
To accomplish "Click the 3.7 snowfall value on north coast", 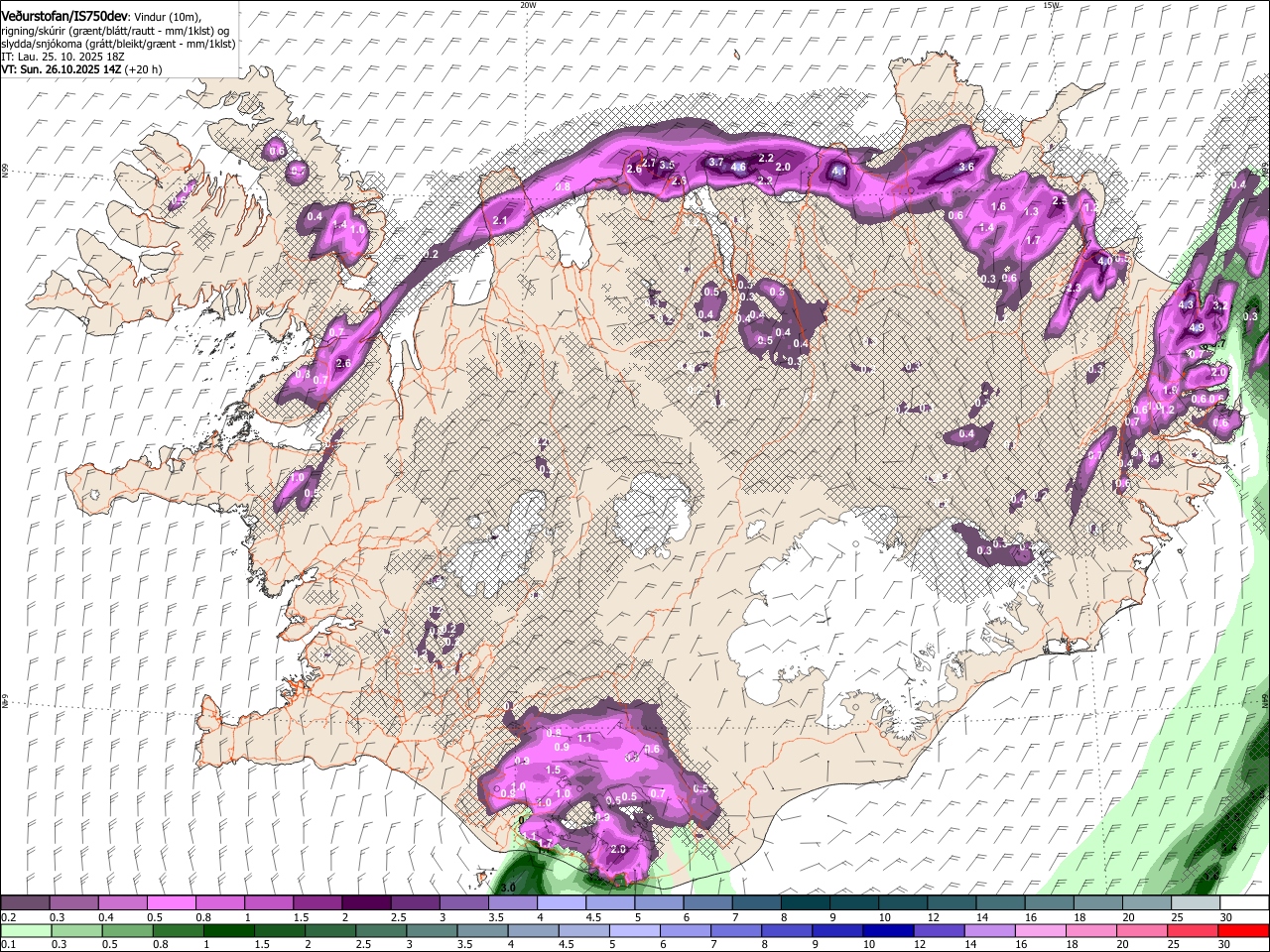I will coord(715,162).
